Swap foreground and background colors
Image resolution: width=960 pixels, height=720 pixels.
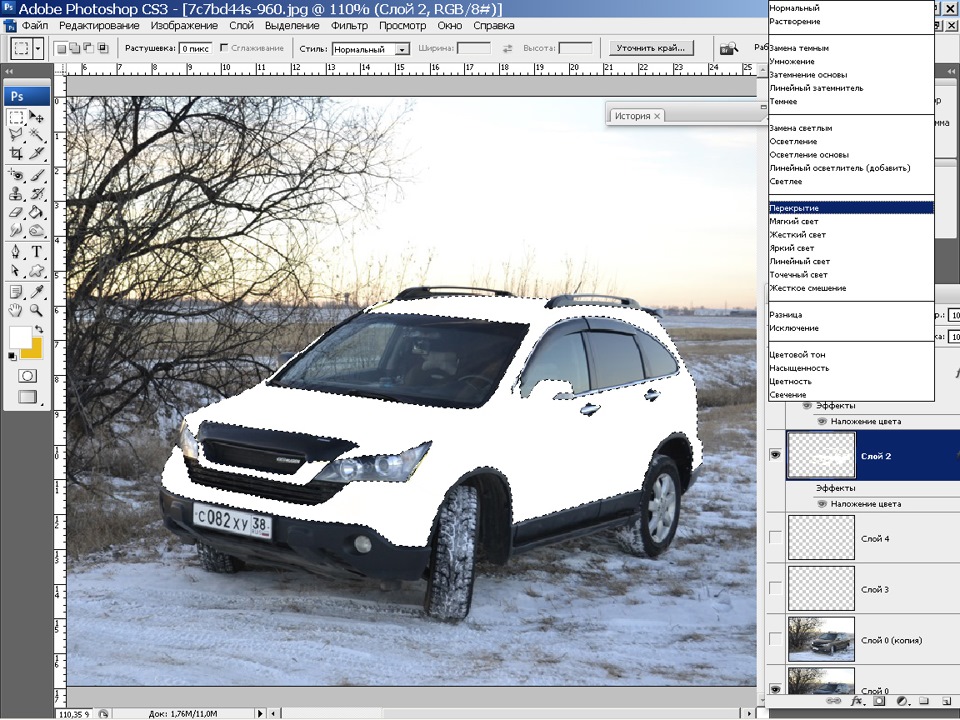[39, 329]
